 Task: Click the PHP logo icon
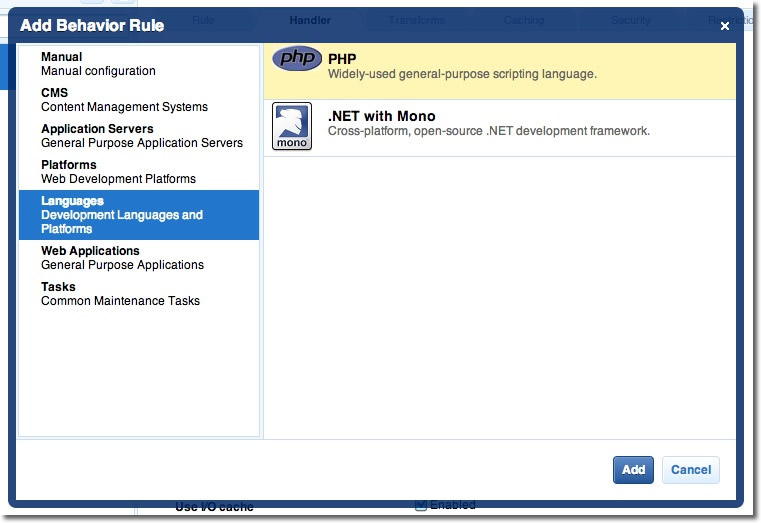[297, 60]
